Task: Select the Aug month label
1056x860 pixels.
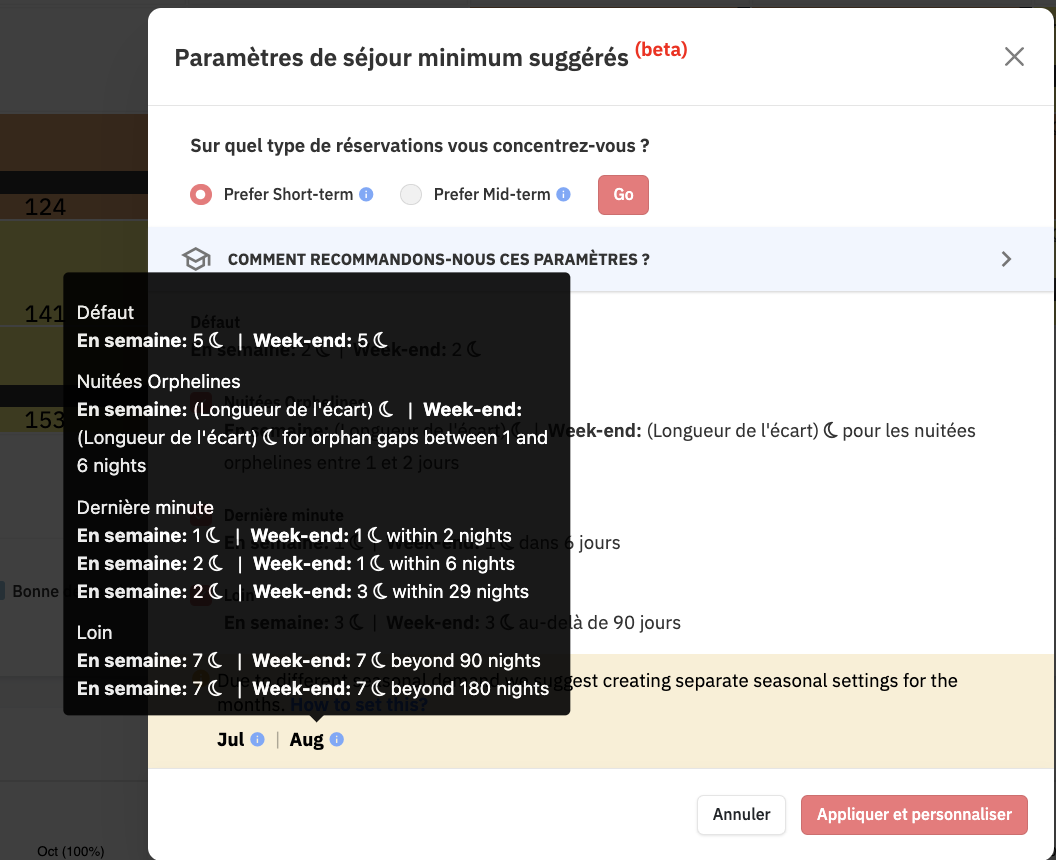Action: [306, 739]
